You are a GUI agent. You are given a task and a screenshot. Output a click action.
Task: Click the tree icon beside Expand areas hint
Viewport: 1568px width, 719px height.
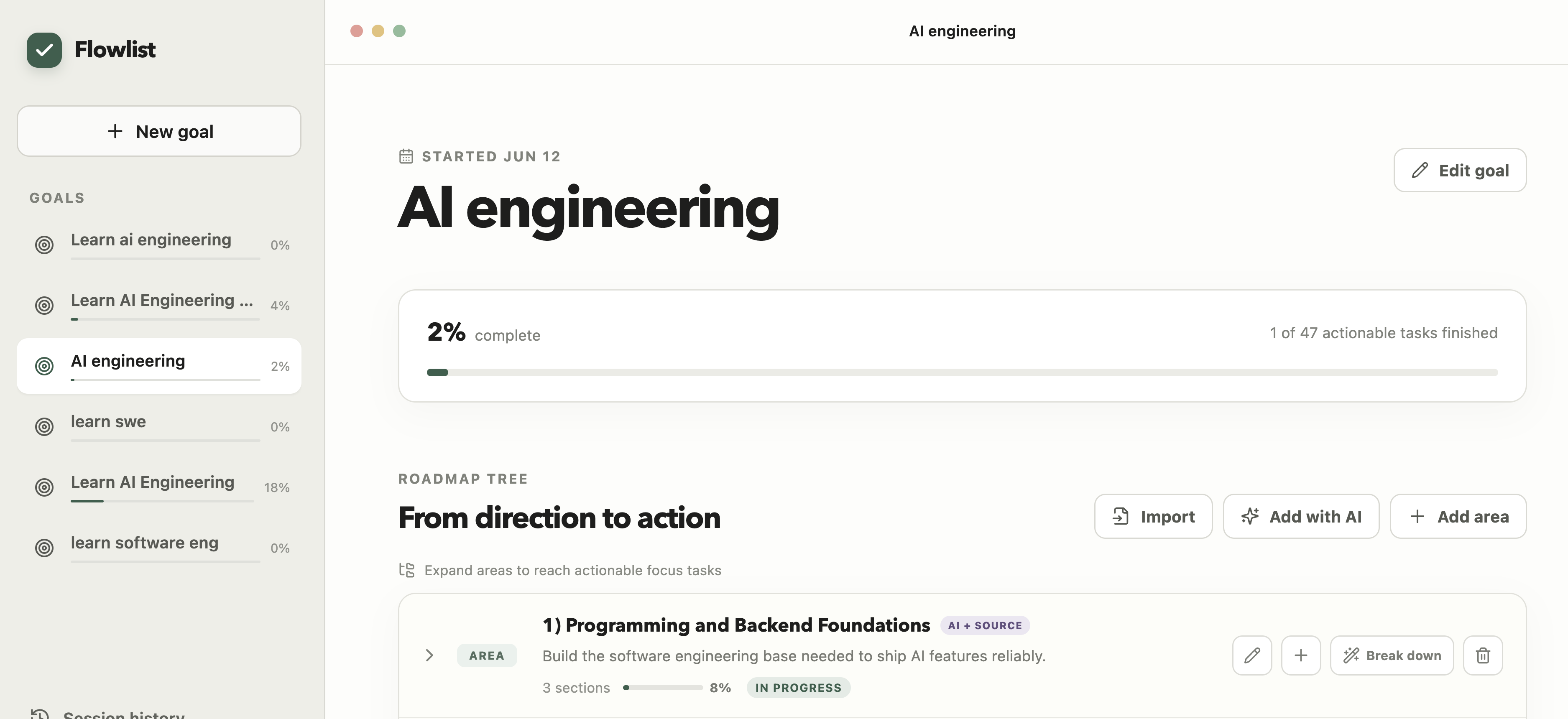coord(406,570)
